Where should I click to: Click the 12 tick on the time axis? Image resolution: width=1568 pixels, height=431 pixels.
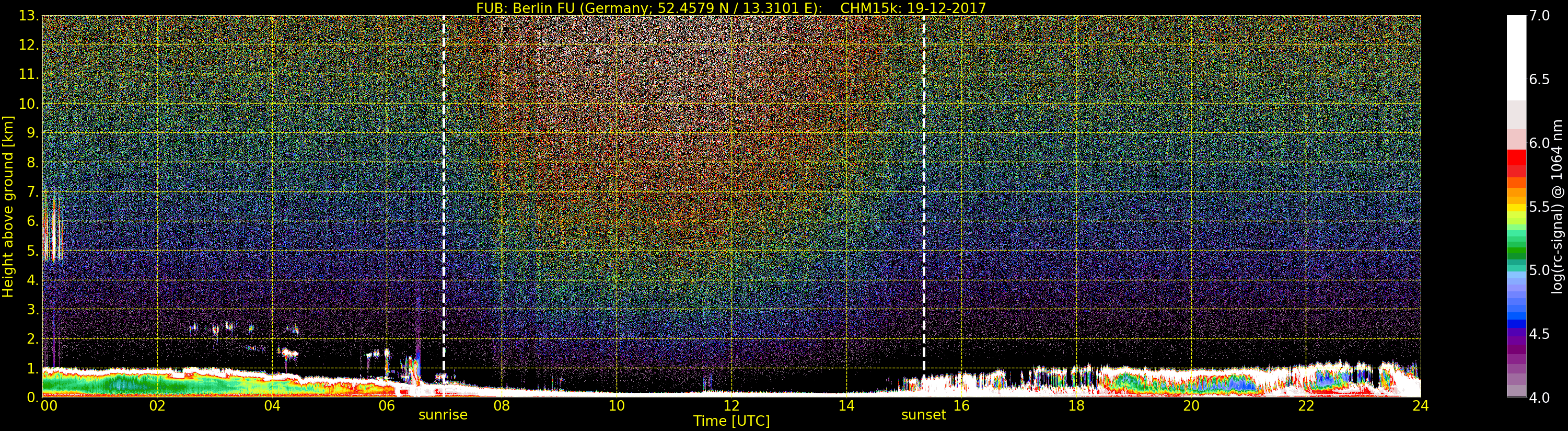[731, 406]
